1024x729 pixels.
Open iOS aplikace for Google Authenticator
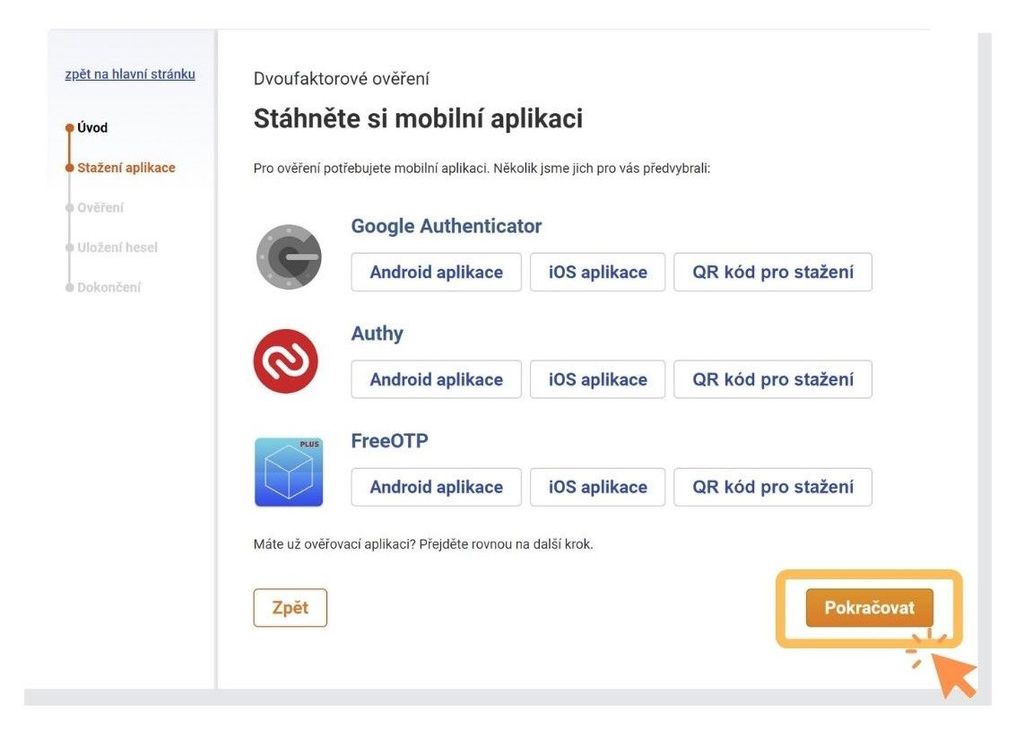(x=598, y=272)
